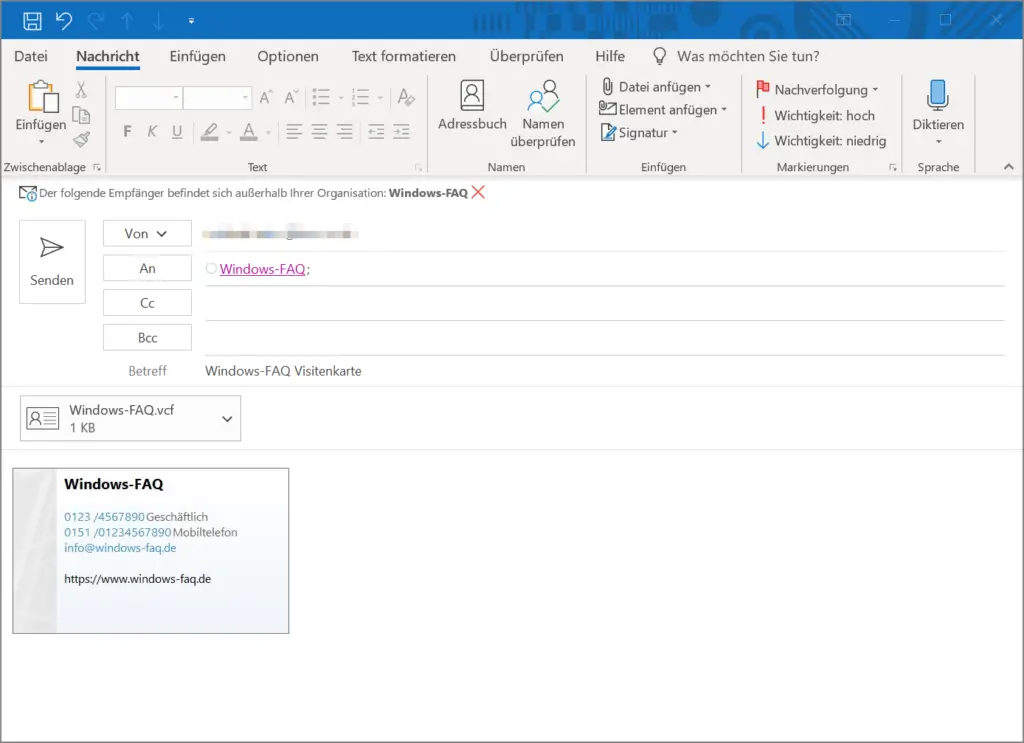Click the Windows-FAQ recipient link
The height and width of the screenshot is (743, 1024).
pos(262,269)
